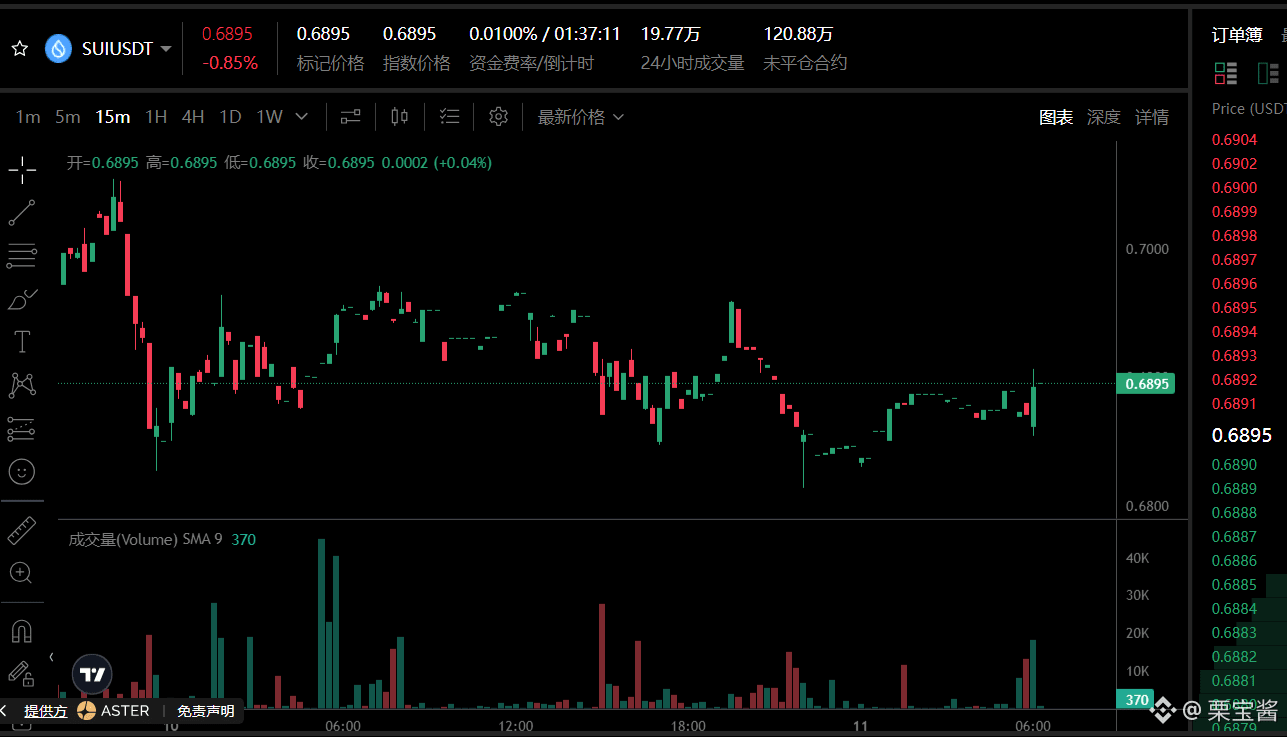Click the 指数价格 index price label
Viewport: 1287px width, 737px height.
(417, 63)
